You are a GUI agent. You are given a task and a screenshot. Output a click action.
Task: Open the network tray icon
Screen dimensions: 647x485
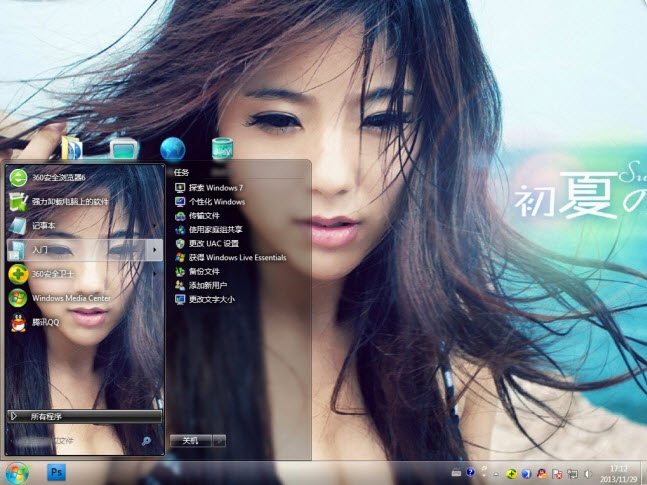pos(572,474)
